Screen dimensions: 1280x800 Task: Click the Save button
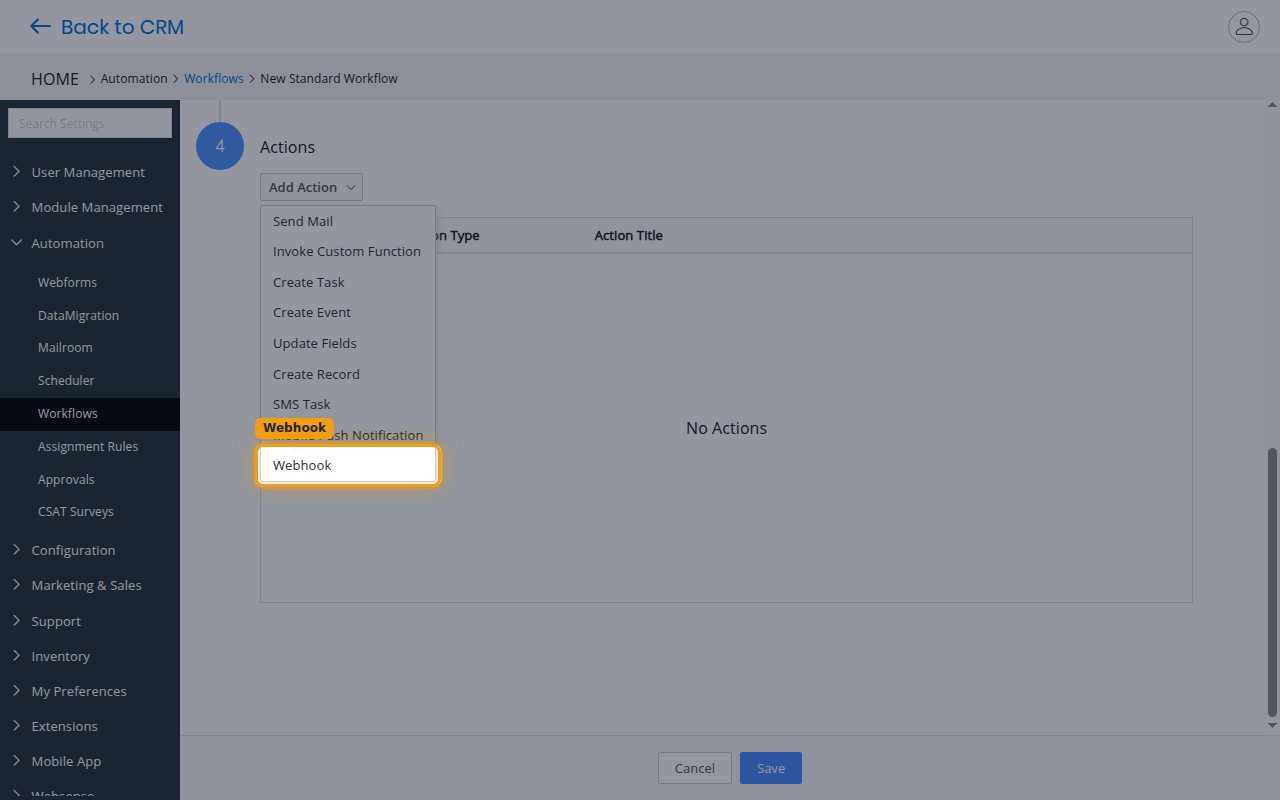[771, 768]
